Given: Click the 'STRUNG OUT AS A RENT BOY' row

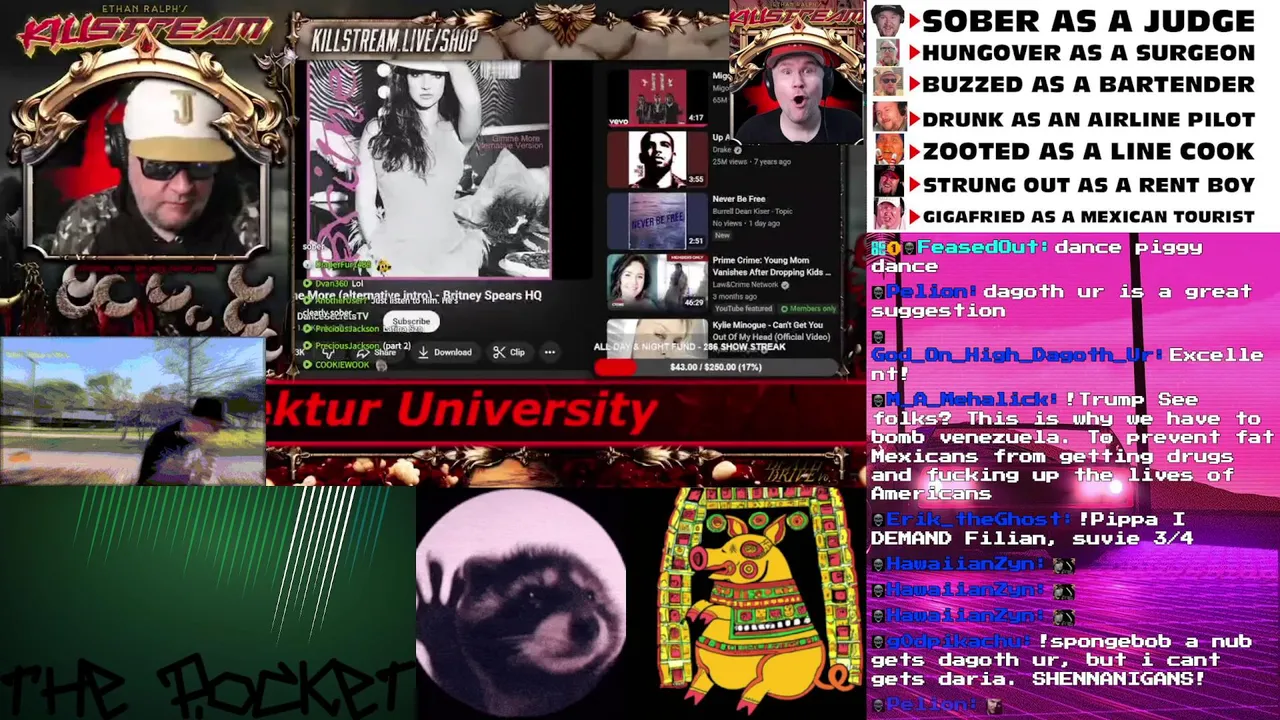Looking at the screenshot, I should [1066, 185].
